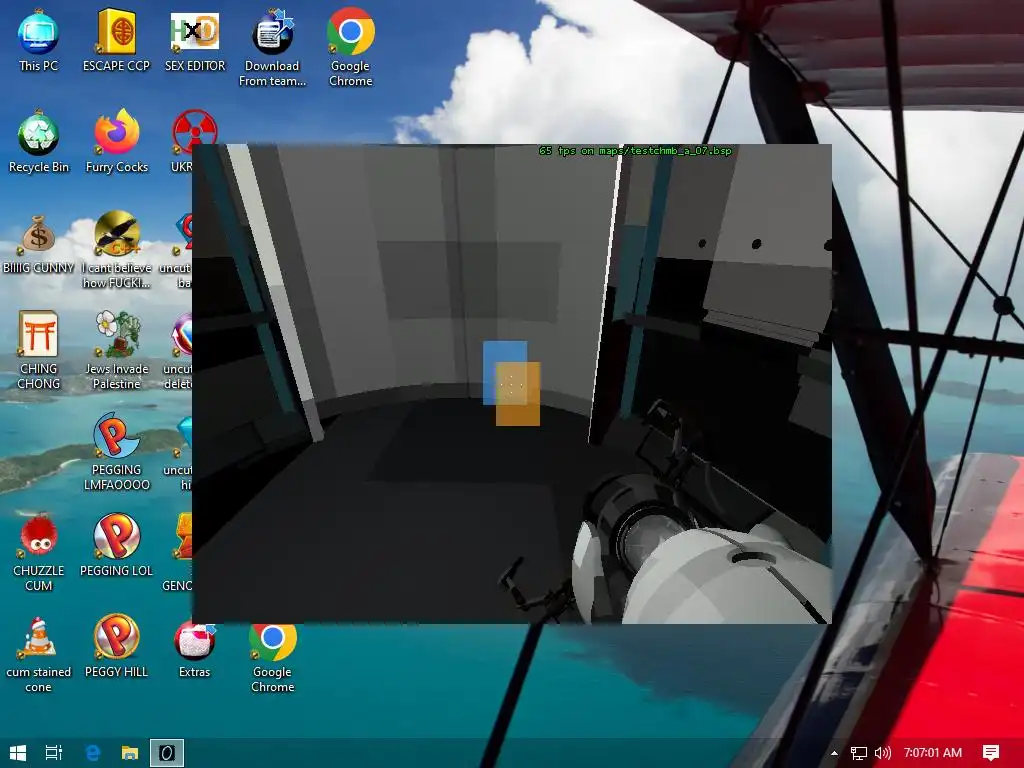Open the Windows Start menu
Viewport: 1024px width, 768px height.
click(x=18, y=753)
